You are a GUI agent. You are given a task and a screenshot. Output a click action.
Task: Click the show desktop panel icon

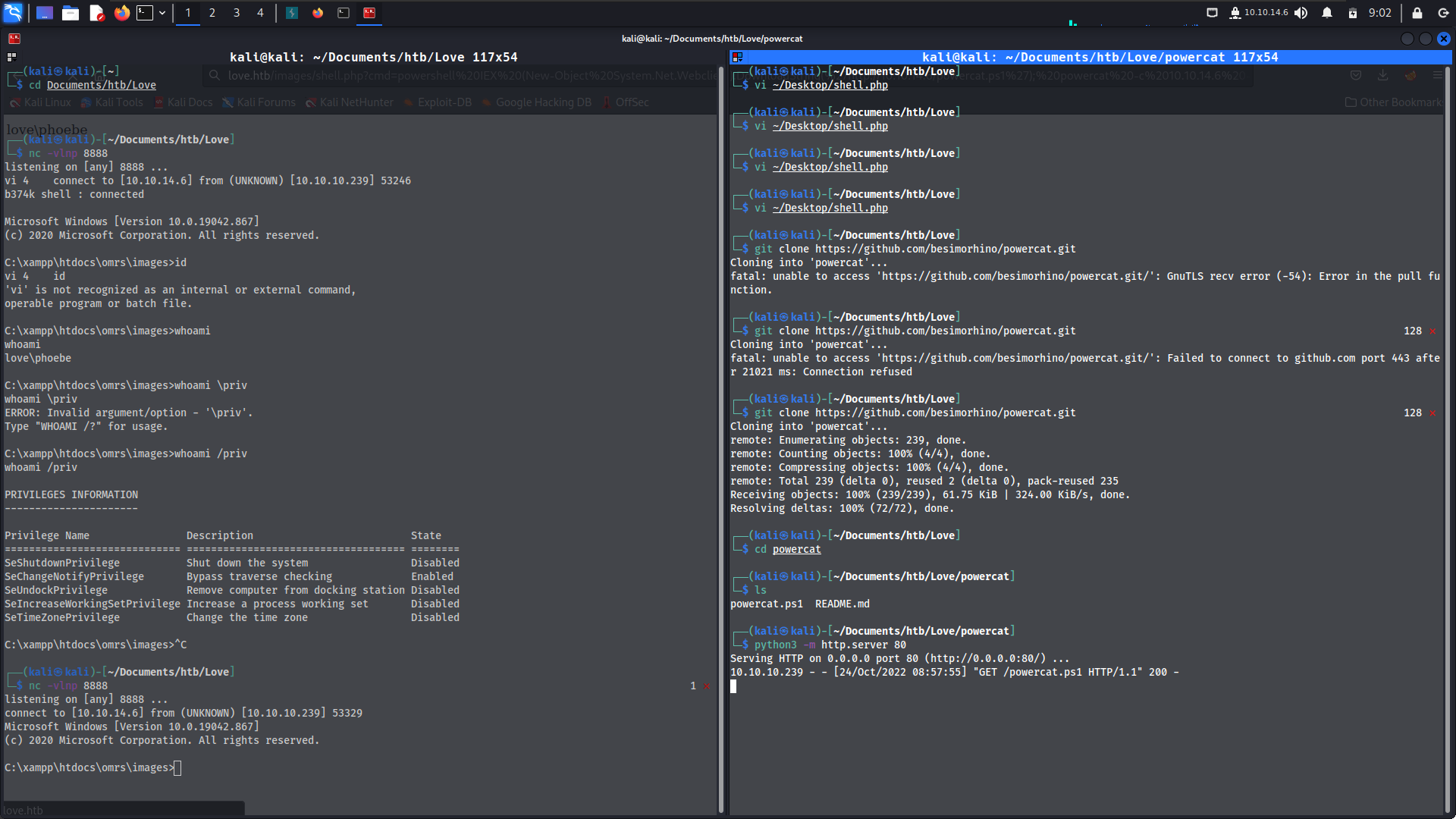pos(45,13)
